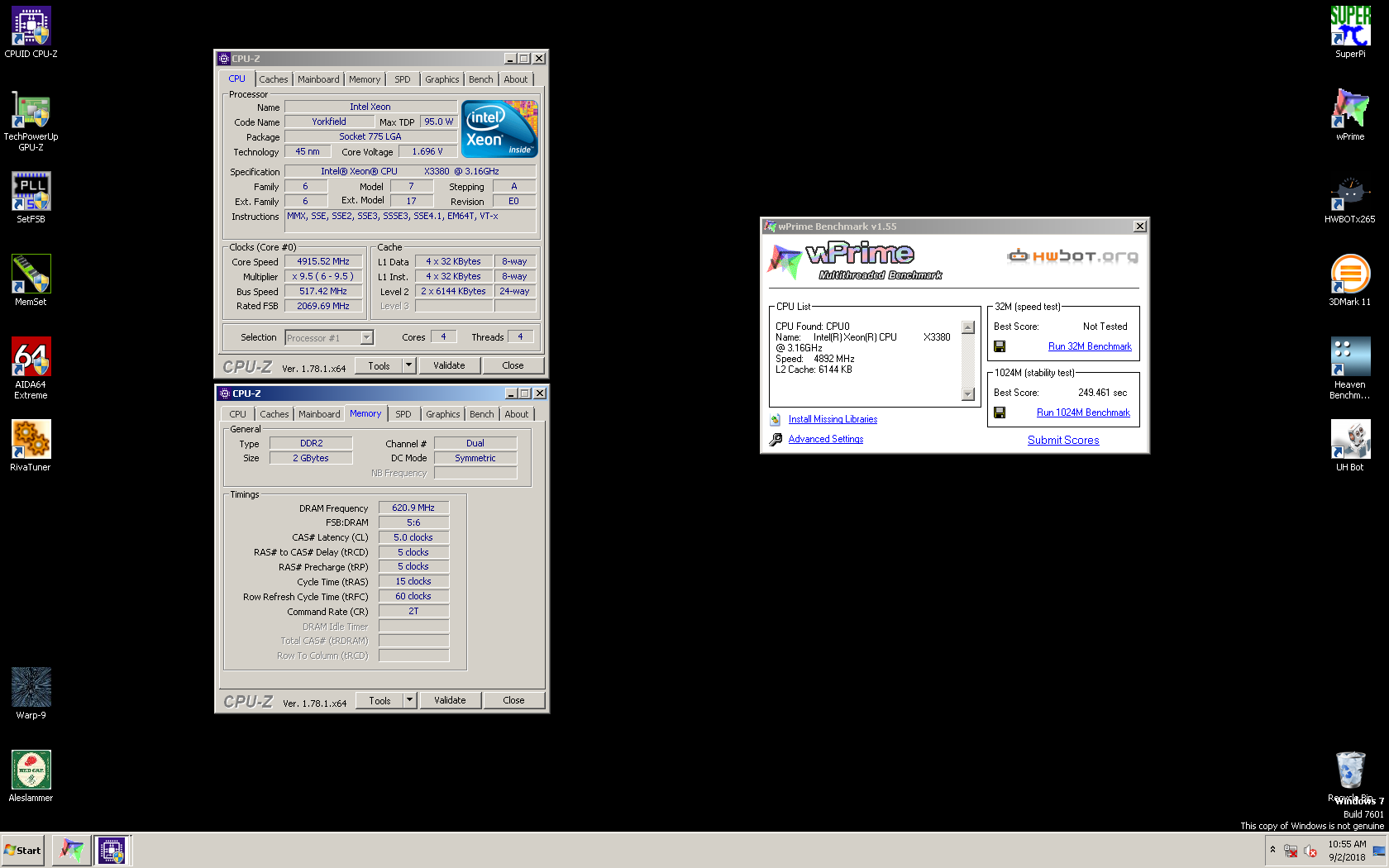
Task: Click scroll down arrow in CPU List
Action: coord(968,394)
